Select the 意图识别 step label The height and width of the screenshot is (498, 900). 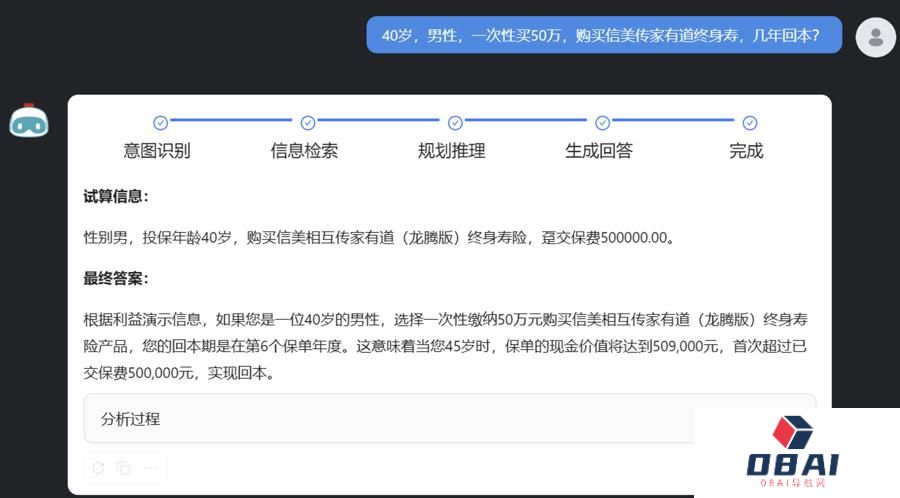point(157,151)
